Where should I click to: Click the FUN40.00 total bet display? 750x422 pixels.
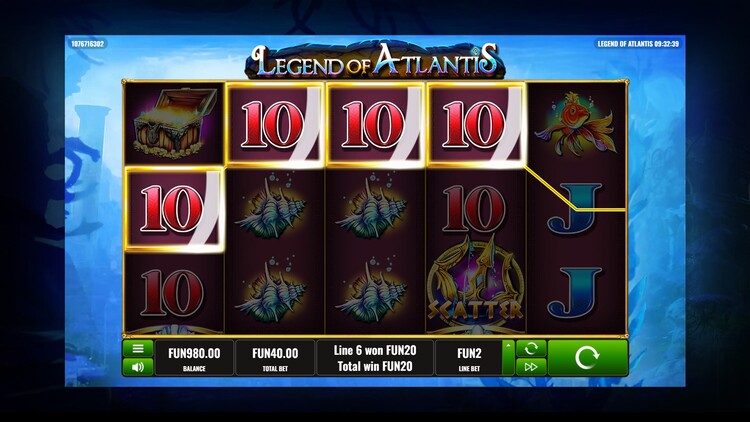pyautogui.click(x=275, y=358)
